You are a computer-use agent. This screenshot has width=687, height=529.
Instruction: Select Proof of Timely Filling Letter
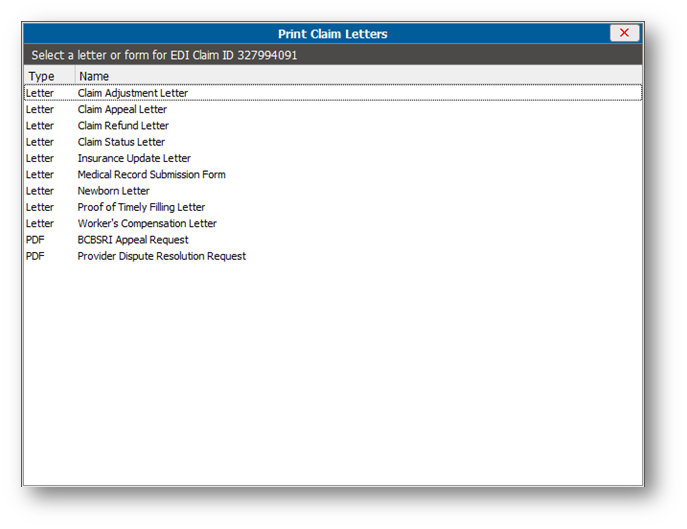coord(141,207)
